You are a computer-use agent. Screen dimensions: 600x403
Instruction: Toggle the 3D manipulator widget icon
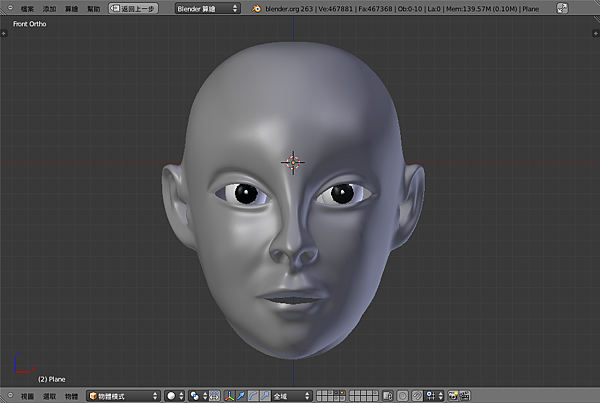(x=229, y=396)
